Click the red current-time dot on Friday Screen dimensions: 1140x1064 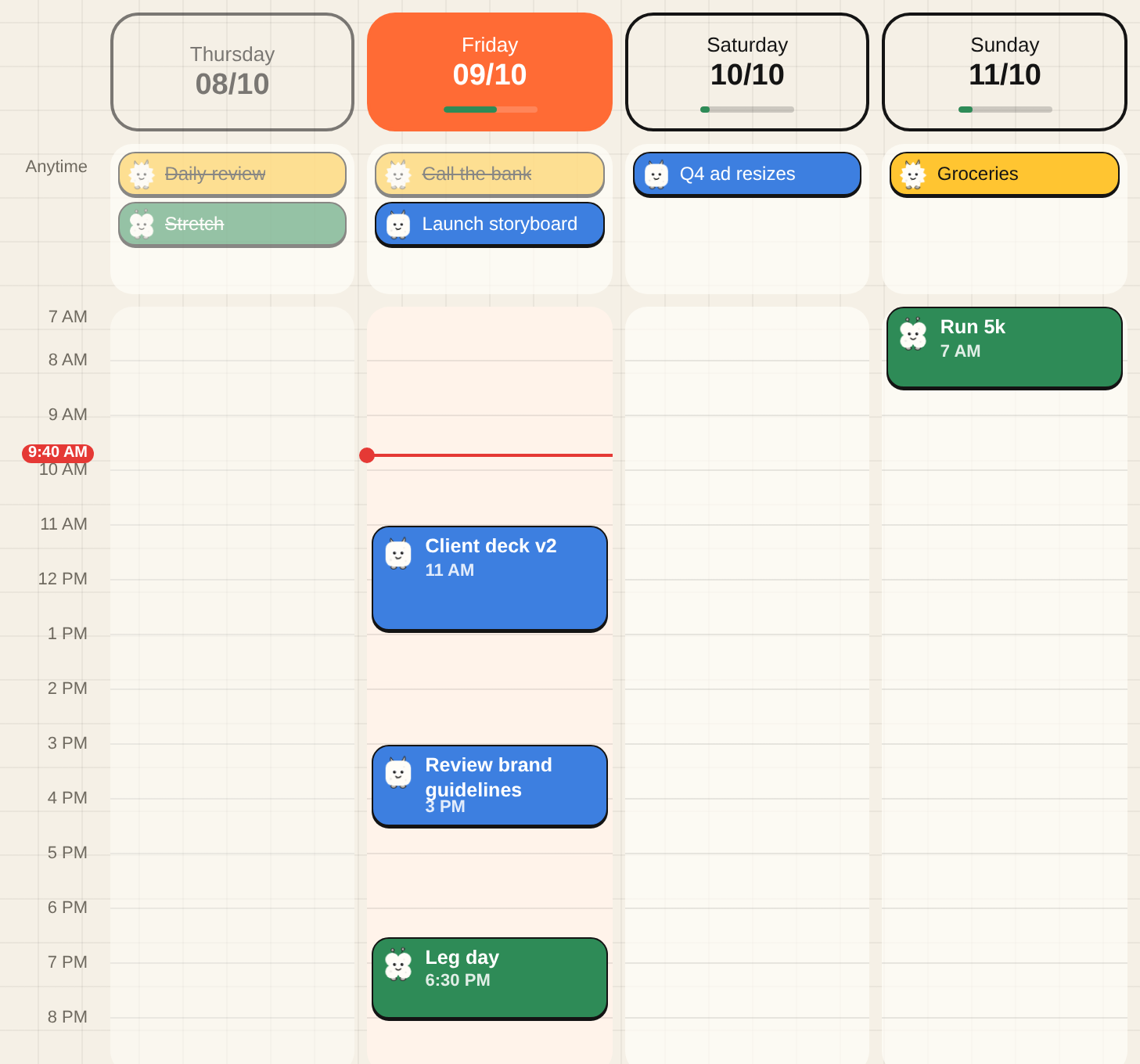point(367,455)
